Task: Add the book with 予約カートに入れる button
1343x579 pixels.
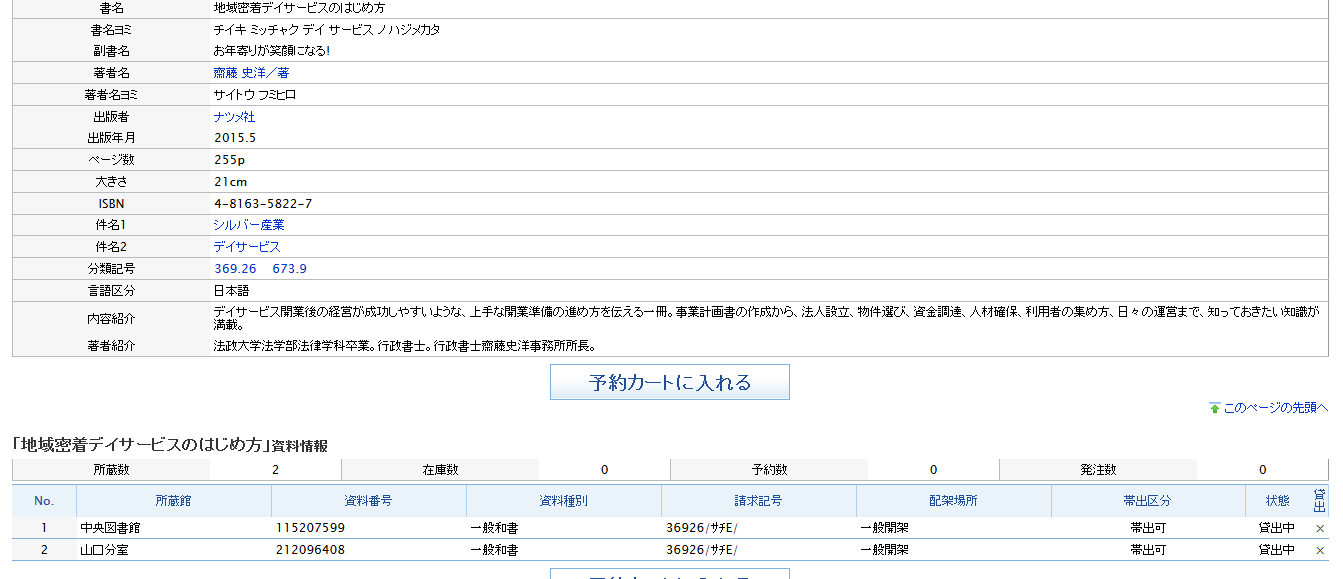Action: pyautogui.click(x=670, y=382)
